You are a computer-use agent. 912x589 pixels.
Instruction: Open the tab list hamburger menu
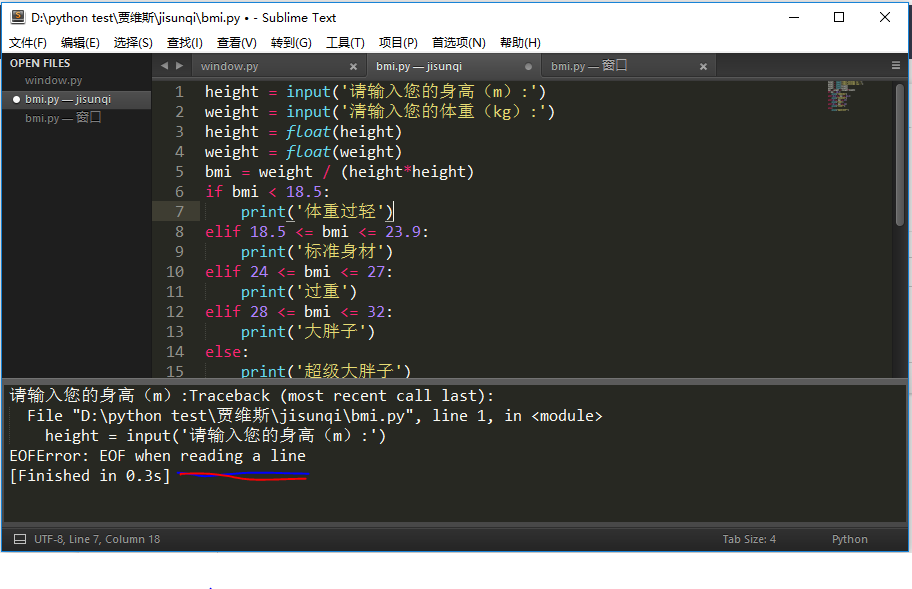point(896,66)
